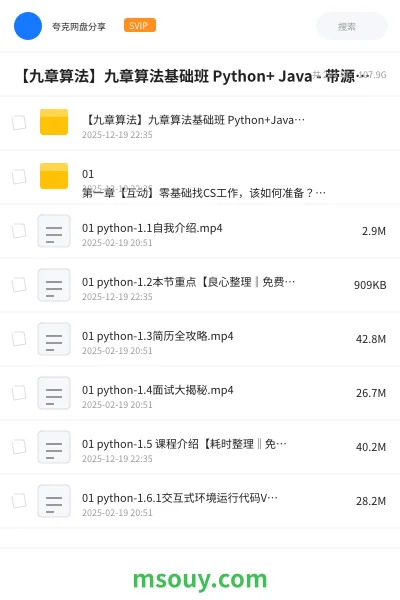Click the 40.2M file size

click(x=371, y=447)
